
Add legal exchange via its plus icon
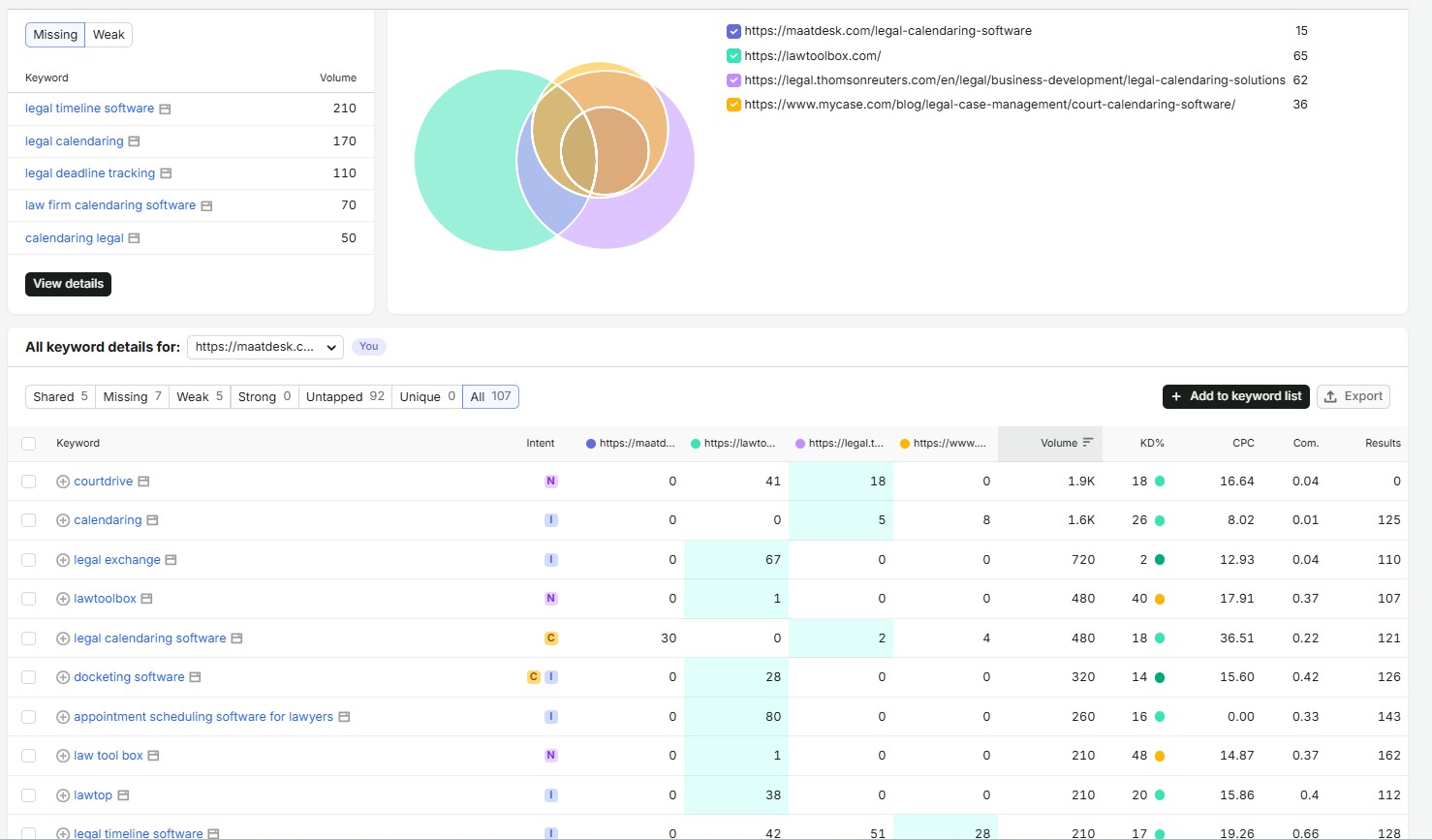tap(63, 560)
